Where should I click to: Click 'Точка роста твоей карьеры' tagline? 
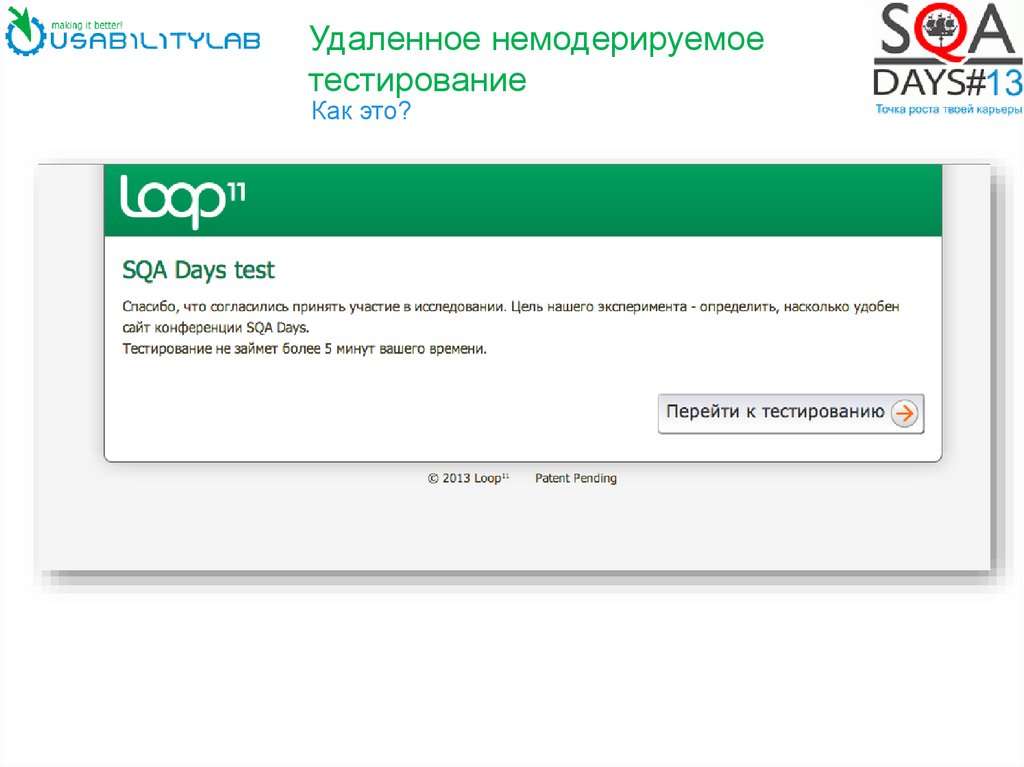[948, 109]
